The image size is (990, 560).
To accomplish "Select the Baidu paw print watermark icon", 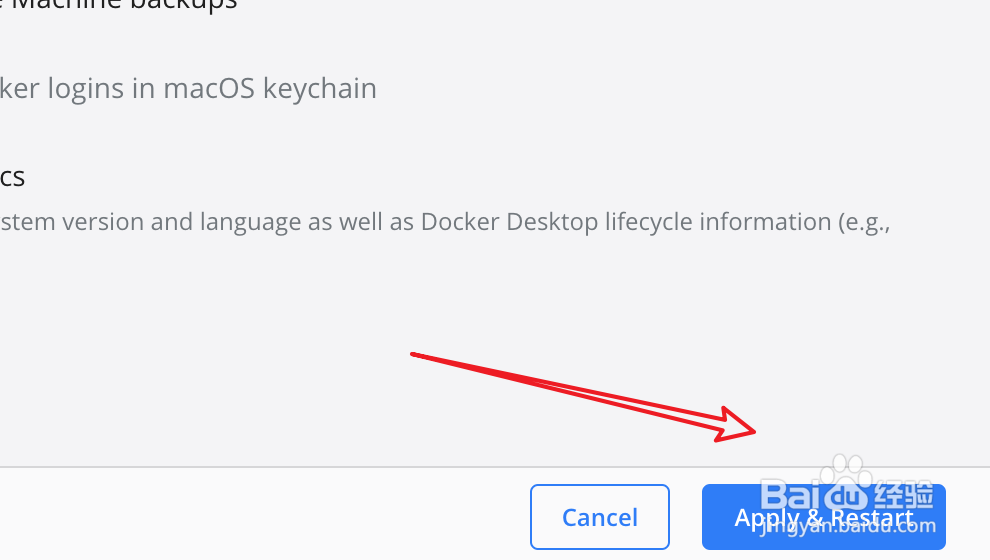I will click(846, 474).
